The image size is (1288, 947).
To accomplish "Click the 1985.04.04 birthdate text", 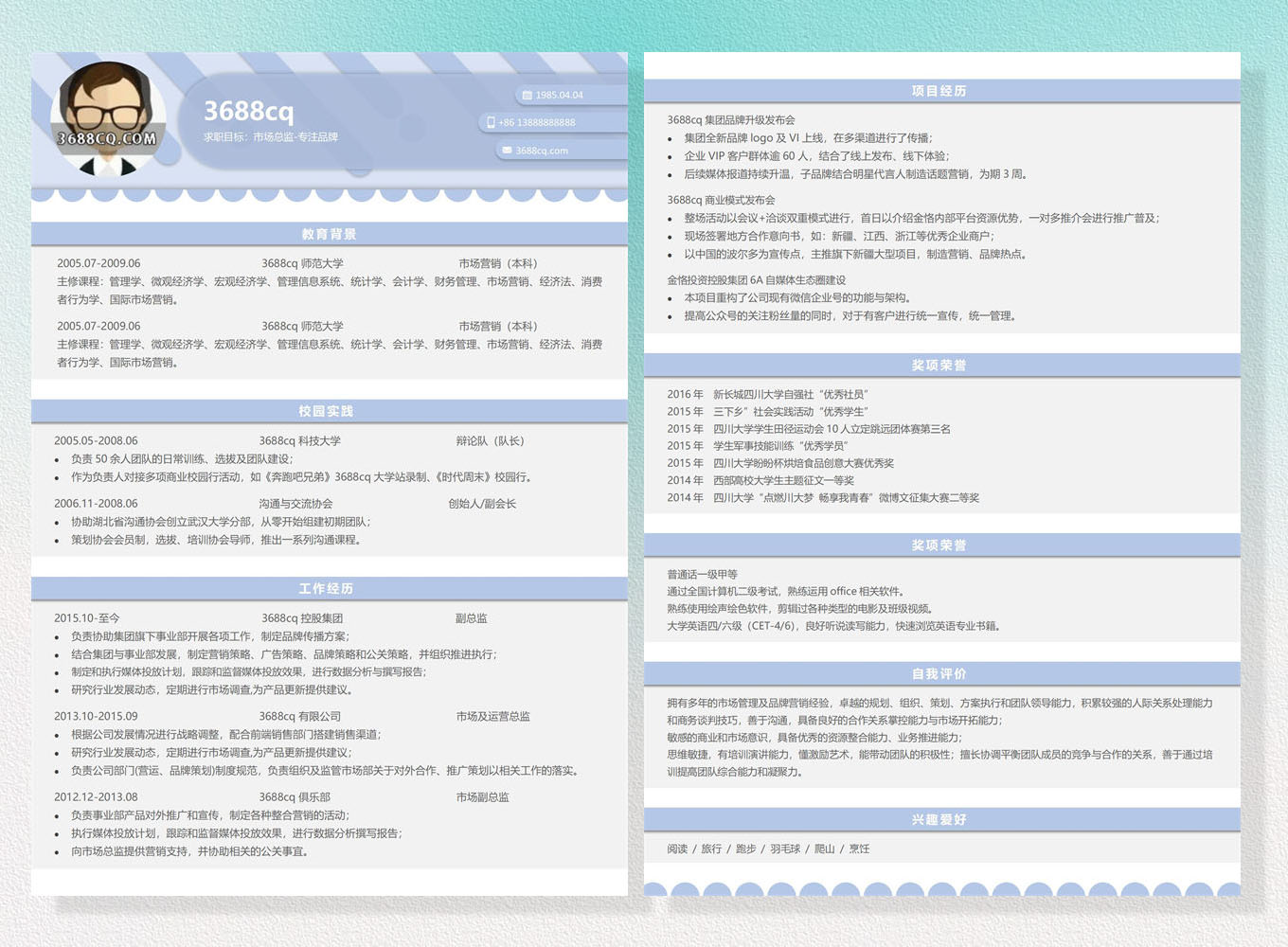I will click(x=559, y=95).
